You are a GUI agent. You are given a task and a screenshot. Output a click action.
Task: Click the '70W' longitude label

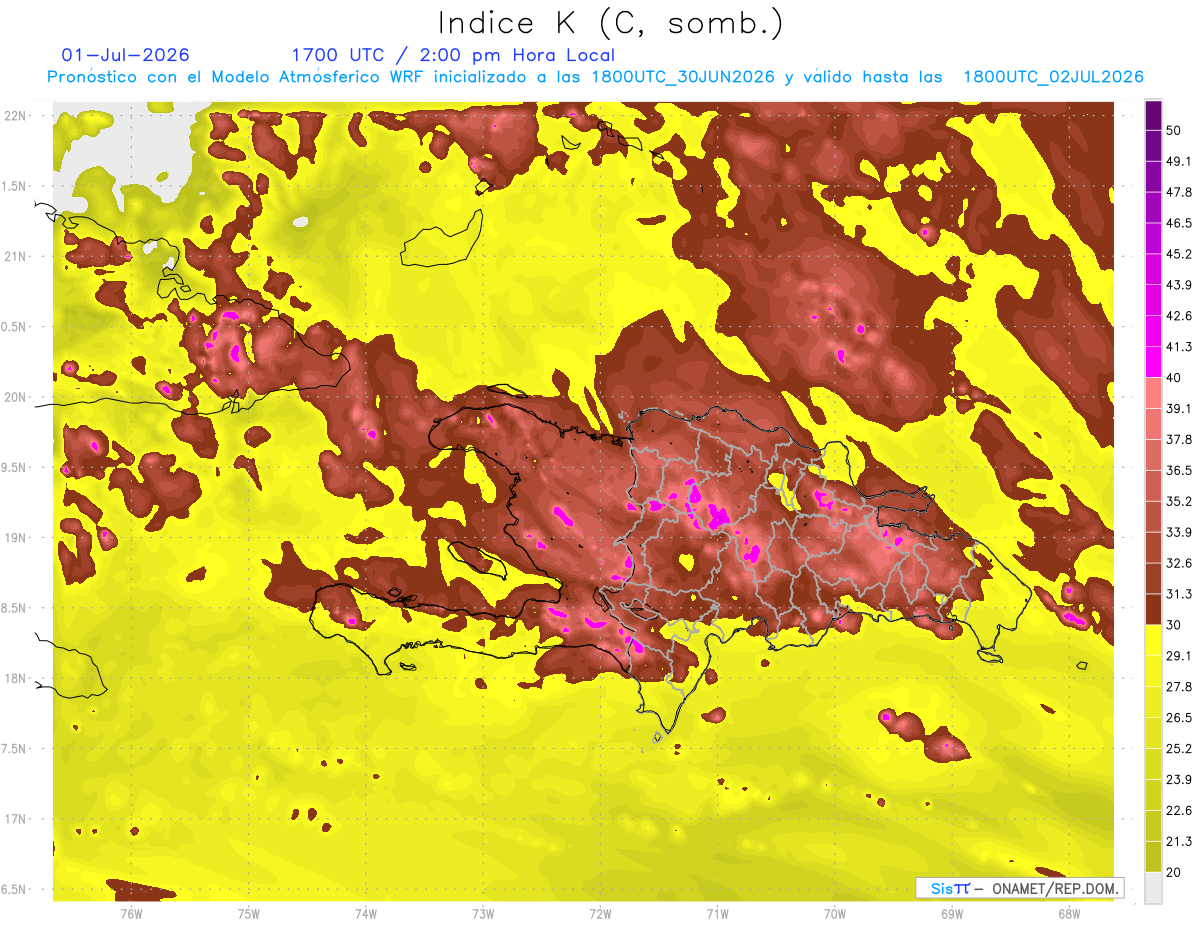point(835,913)
